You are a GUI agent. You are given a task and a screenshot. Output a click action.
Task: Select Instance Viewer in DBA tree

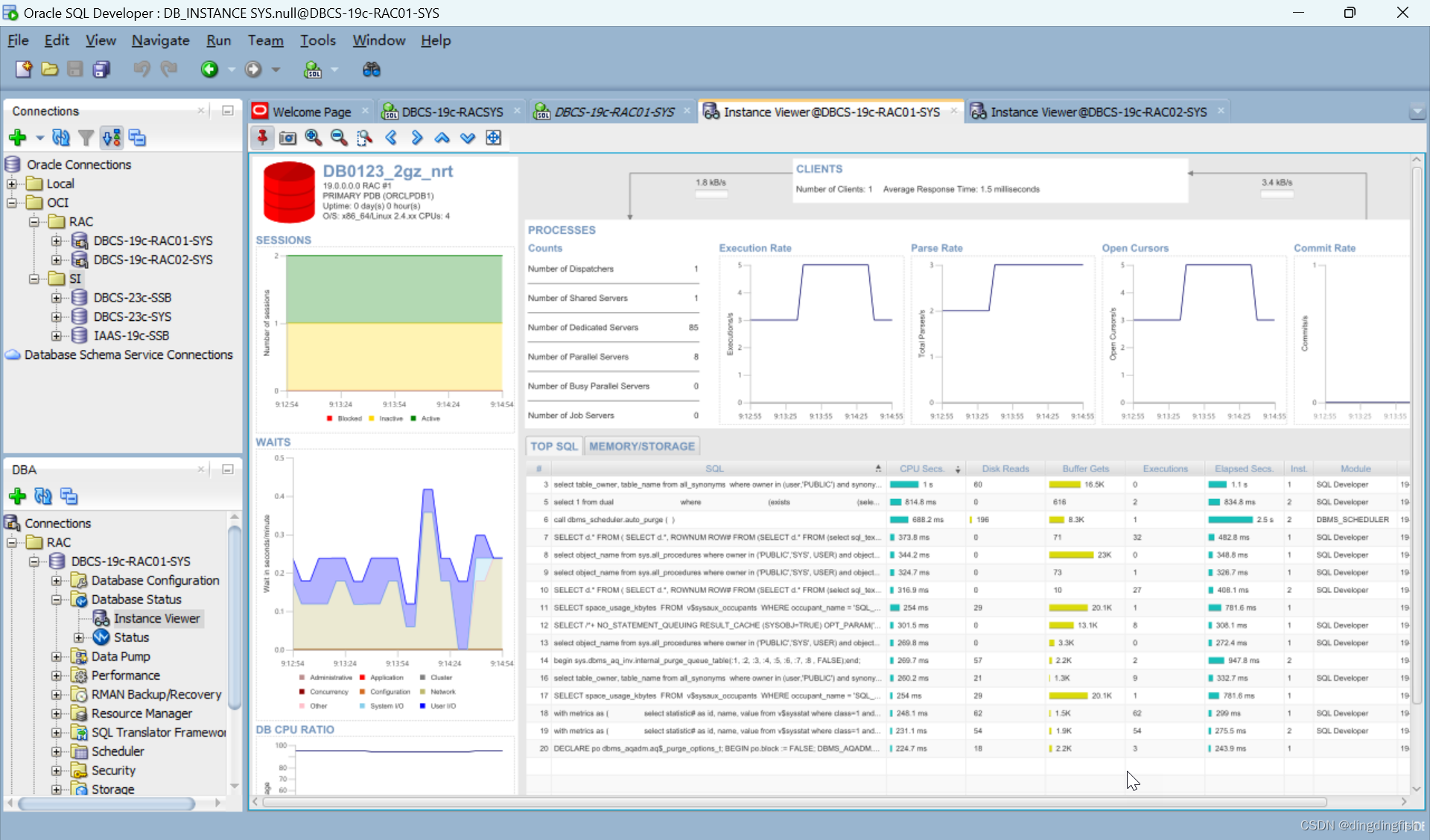[156, 618]
